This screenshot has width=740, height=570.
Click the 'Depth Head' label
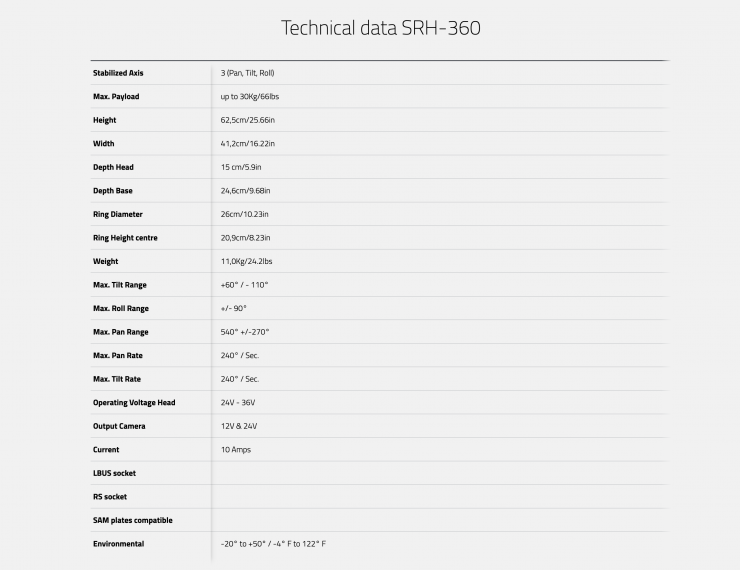tap(113, 167)
